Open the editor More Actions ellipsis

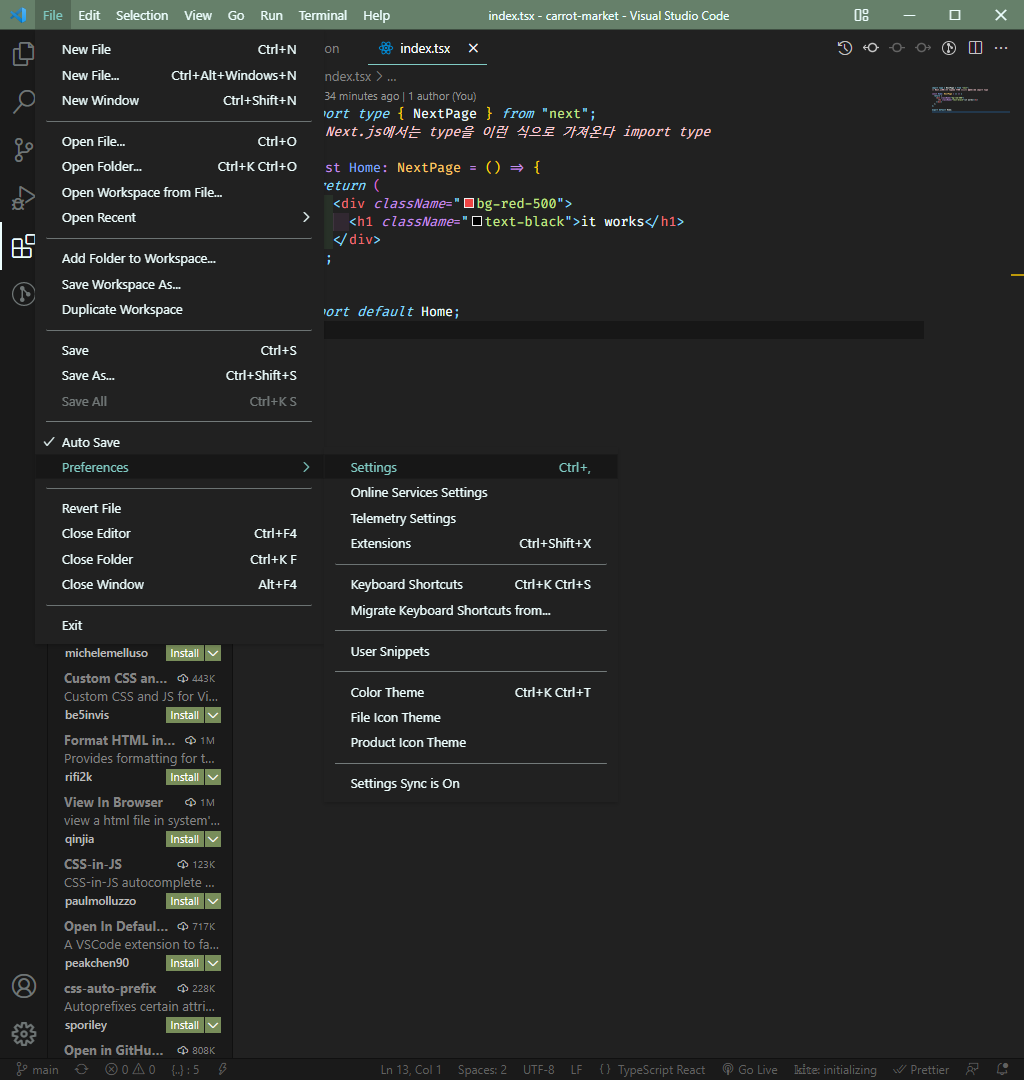click(x=1001, y=48)
